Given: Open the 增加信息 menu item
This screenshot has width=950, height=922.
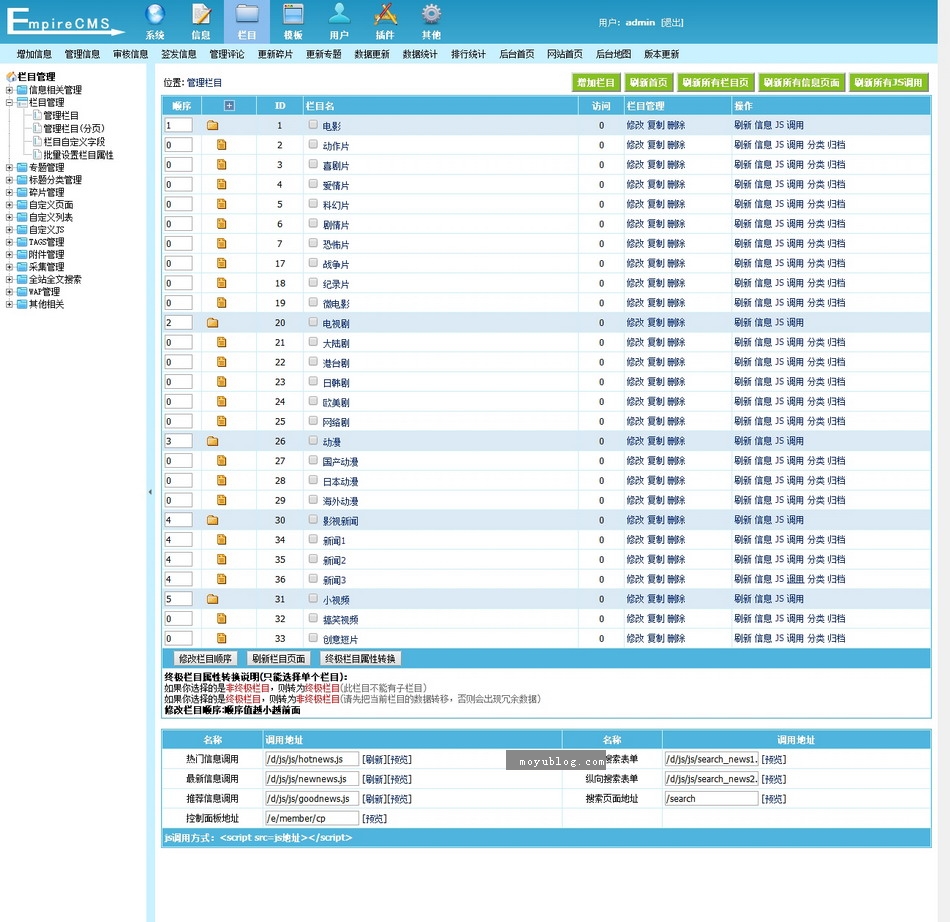Looking at the screenshot, I should 34,54.
